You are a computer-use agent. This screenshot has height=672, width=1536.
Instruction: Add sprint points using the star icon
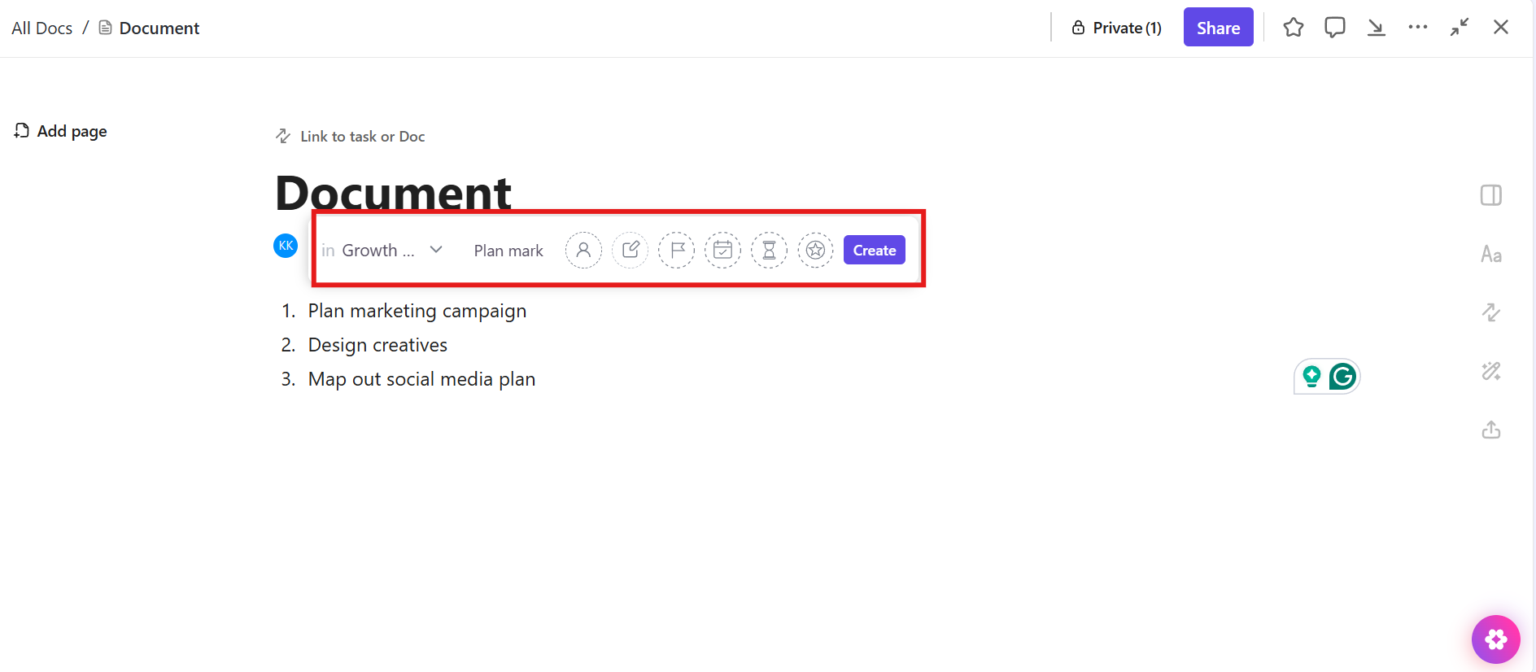[x=815, y=250]
